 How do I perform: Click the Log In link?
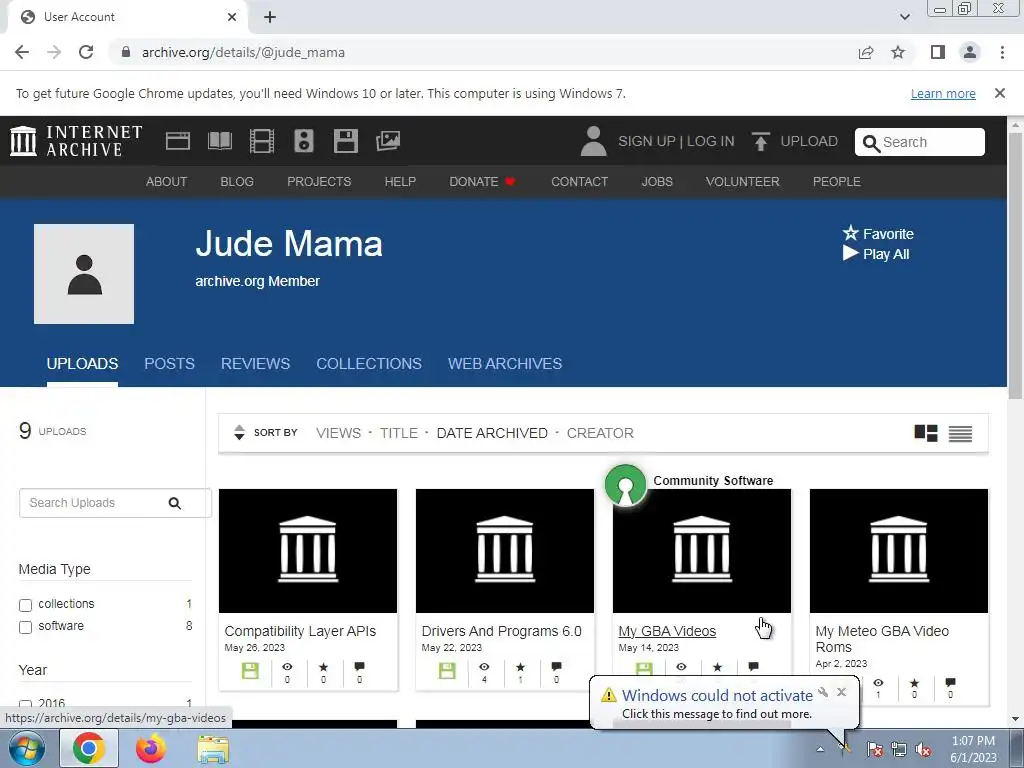pos(711,141)
